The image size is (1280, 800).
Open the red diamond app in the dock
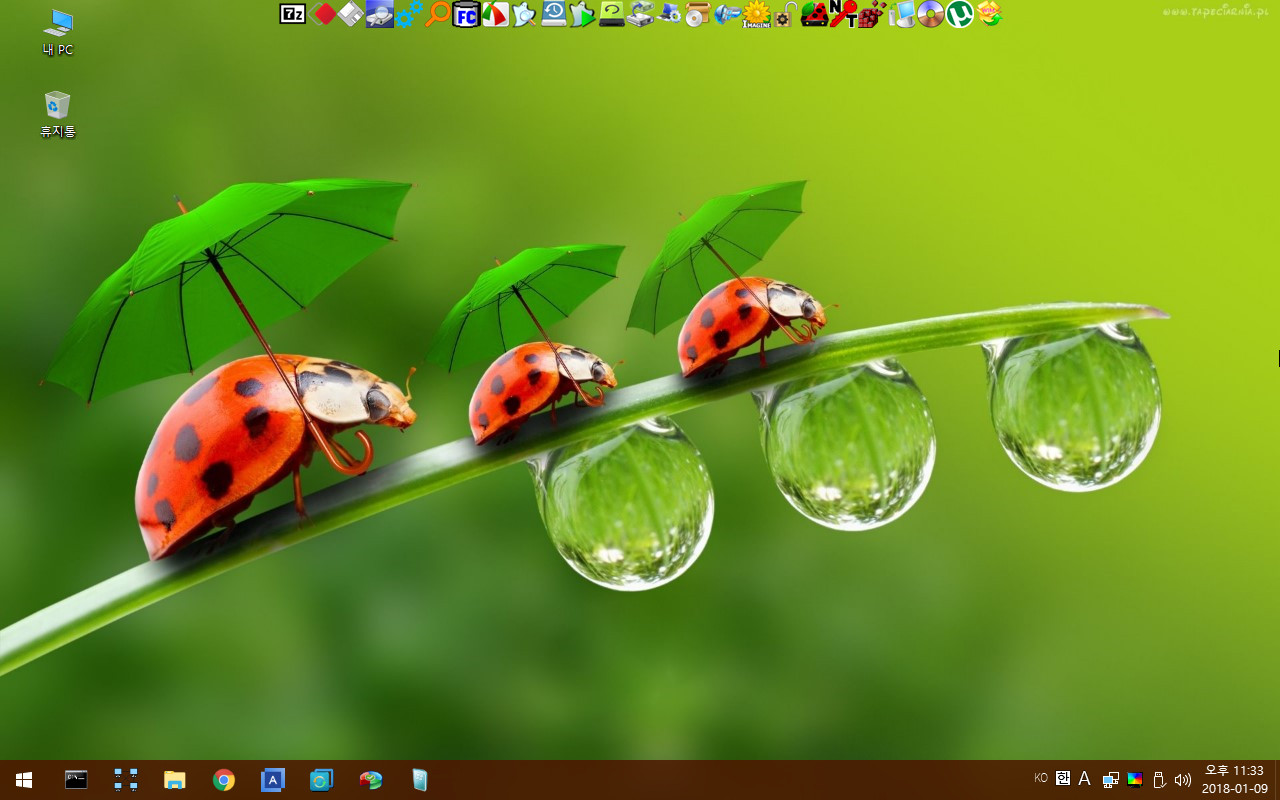click(322, 14)
